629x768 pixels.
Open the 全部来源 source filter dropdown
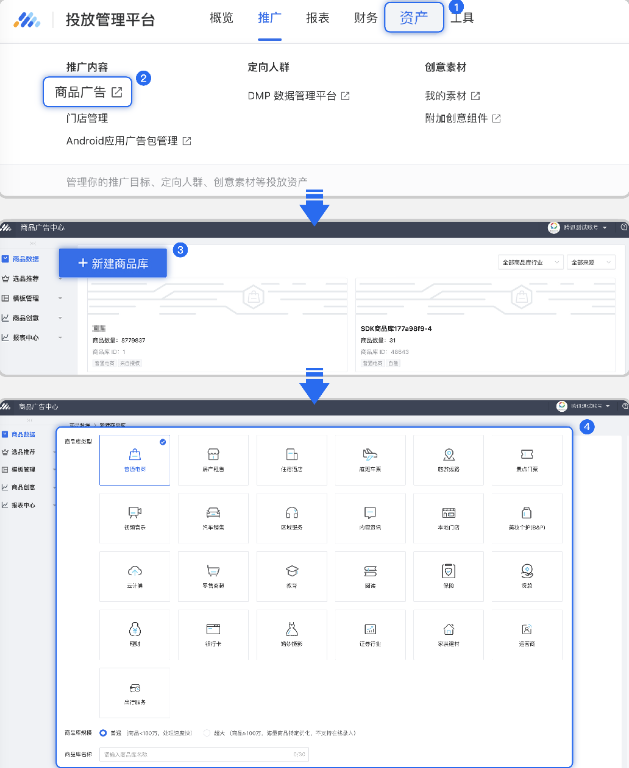[591, 262]
